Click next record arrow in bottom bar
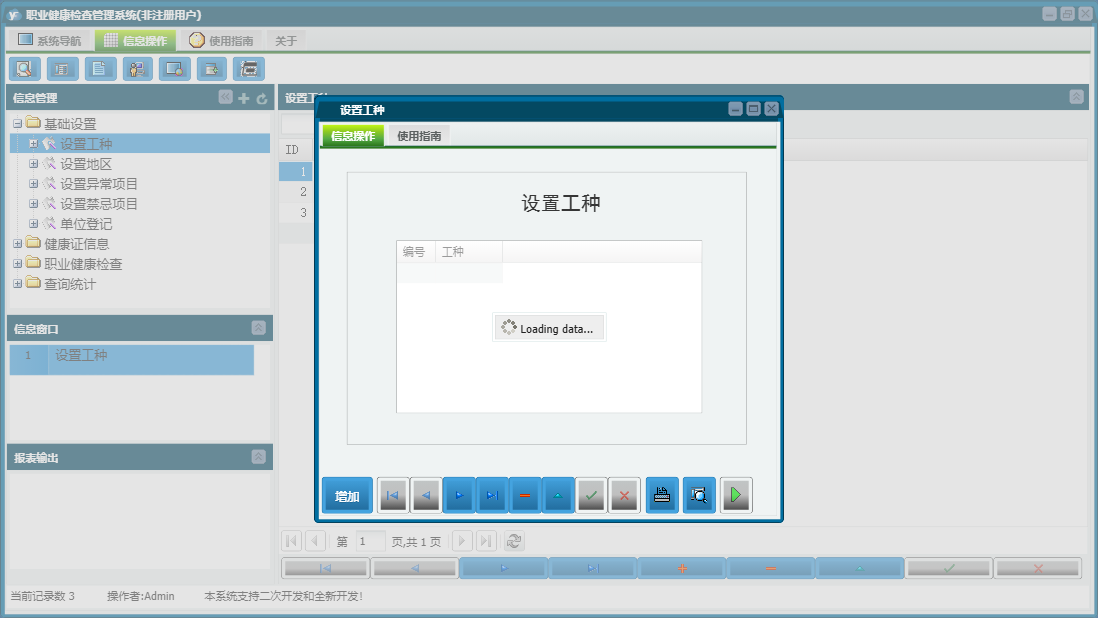 click(503, 568)
